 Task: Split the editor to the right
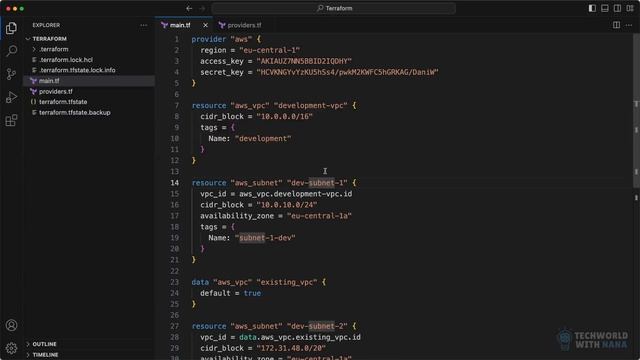coord(616,25)
